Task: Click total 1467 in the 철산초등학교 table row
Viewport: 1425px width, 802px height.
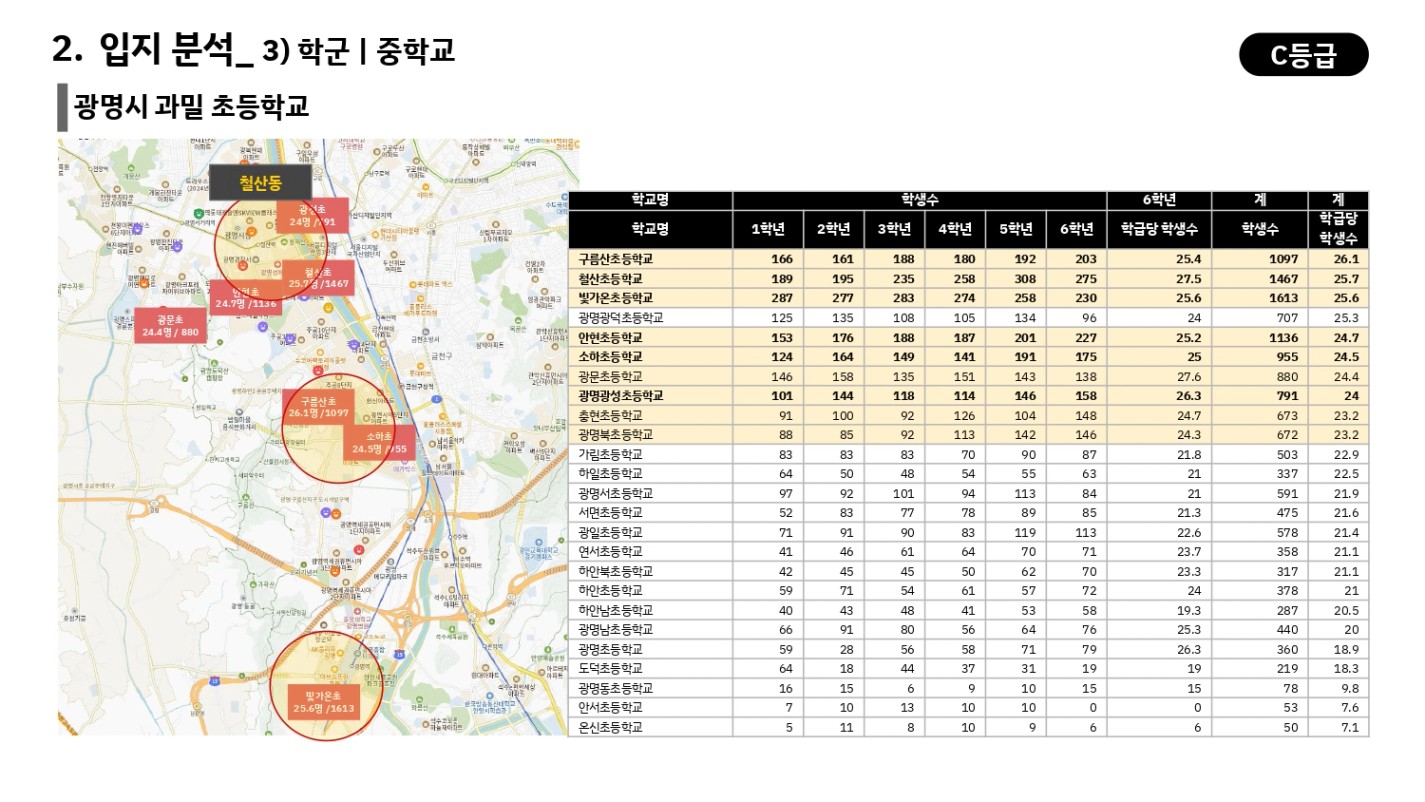Action: [x=1282, y=279]
